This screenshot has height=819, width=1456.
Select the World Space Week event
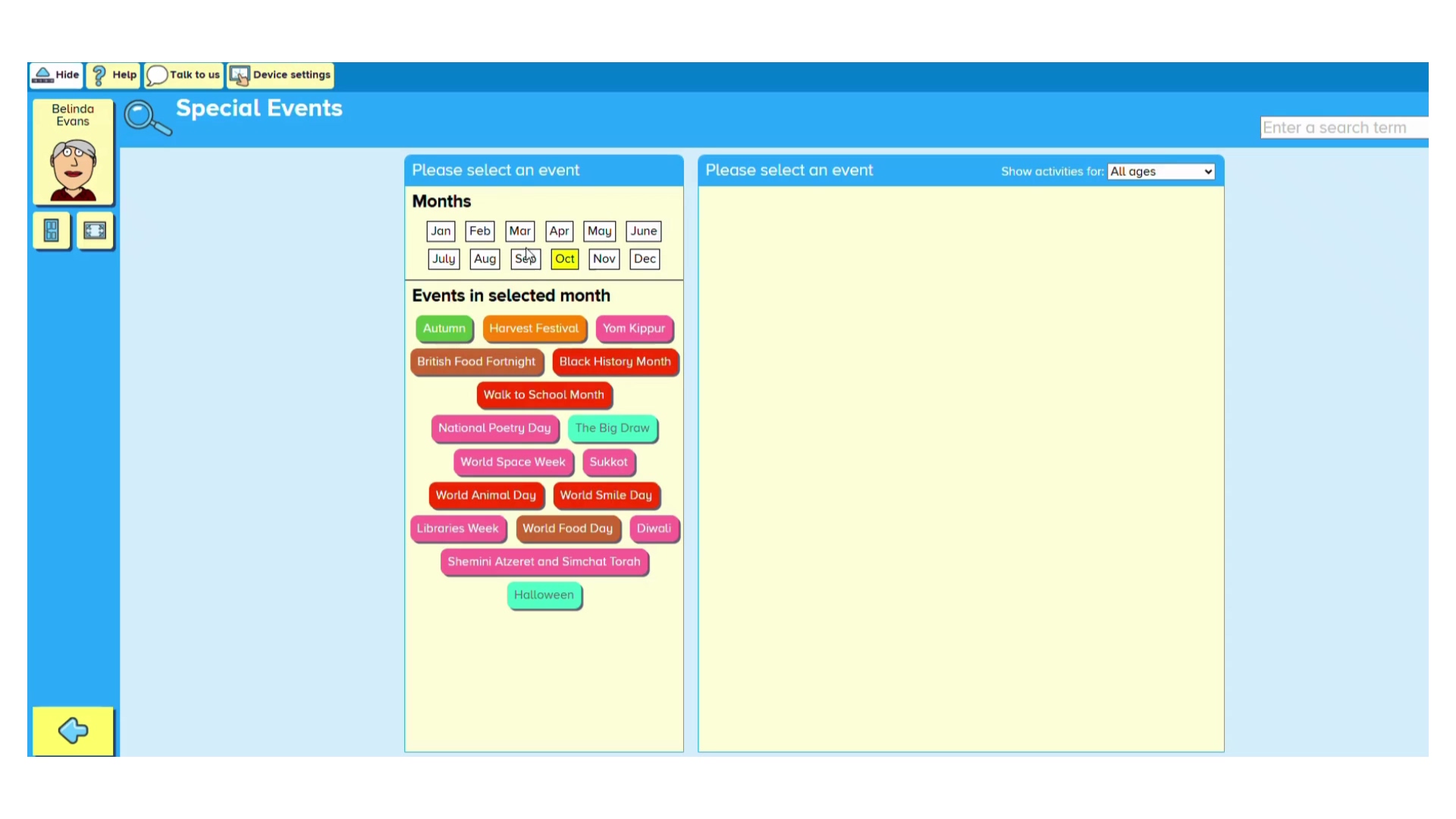point(513,462)
